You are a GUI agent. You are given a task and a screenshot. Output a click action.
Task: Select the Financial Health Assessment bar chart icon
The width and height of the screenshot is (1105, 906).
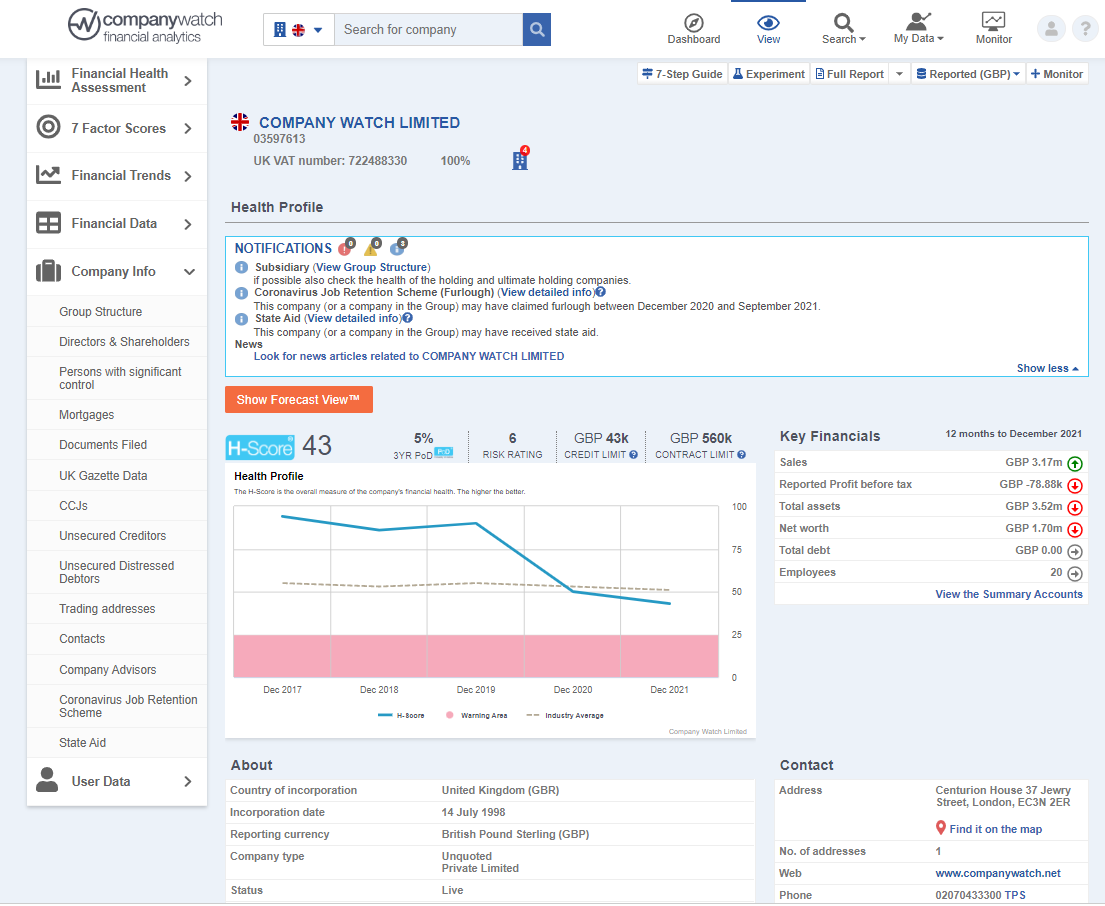coord(49,80)
